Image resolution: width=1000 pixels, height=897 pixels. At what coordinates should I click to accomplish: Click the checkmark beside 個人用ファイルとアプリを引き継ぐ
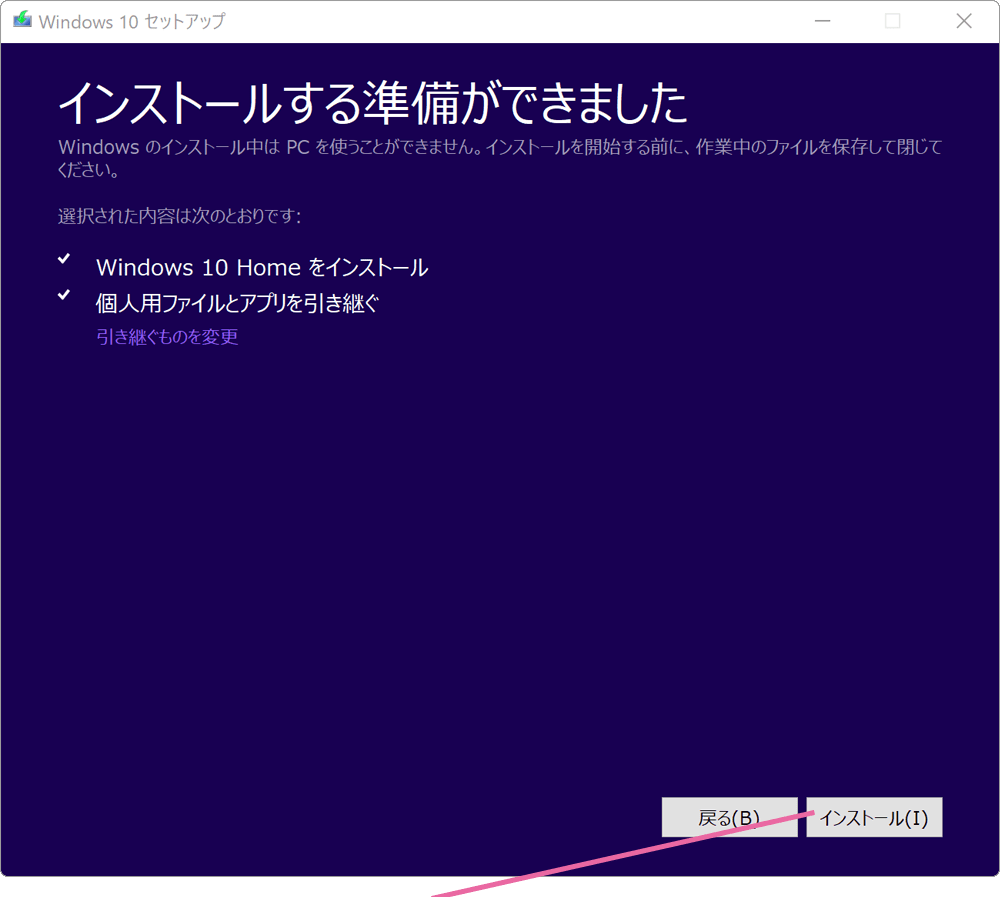64,295
